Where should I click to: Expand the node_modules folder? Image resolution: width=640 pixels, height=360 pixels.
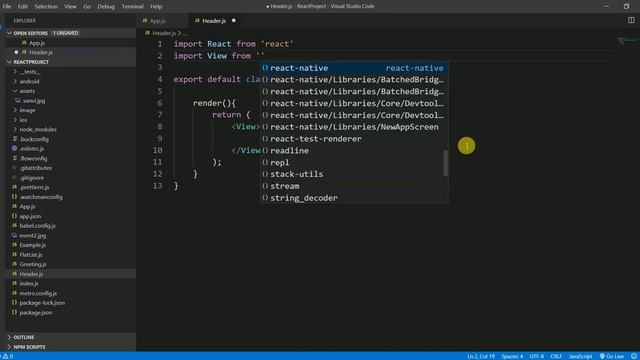15,129
